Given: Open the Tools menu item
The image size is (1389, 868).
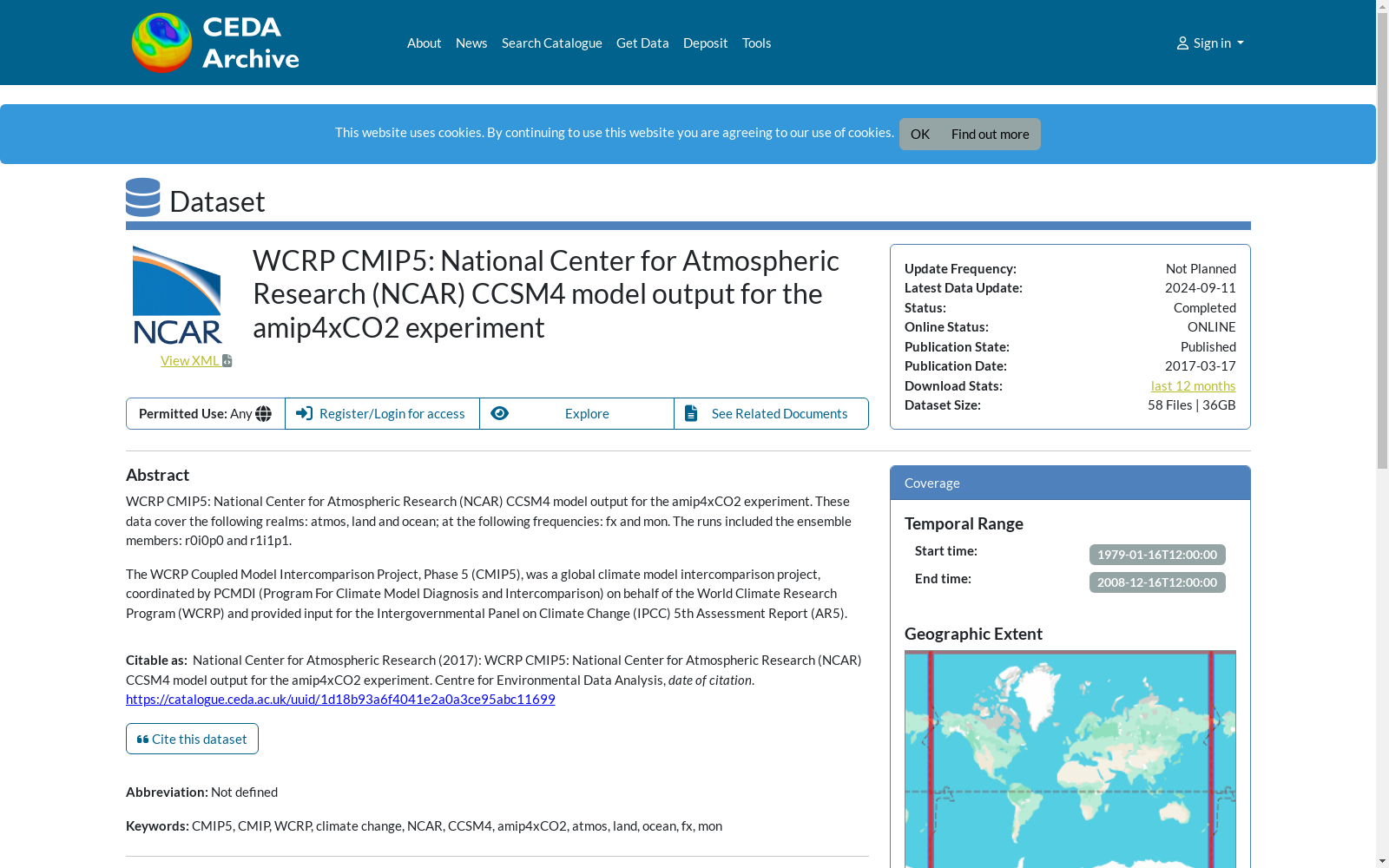Looking at the screenshot, I should point(756,43).
